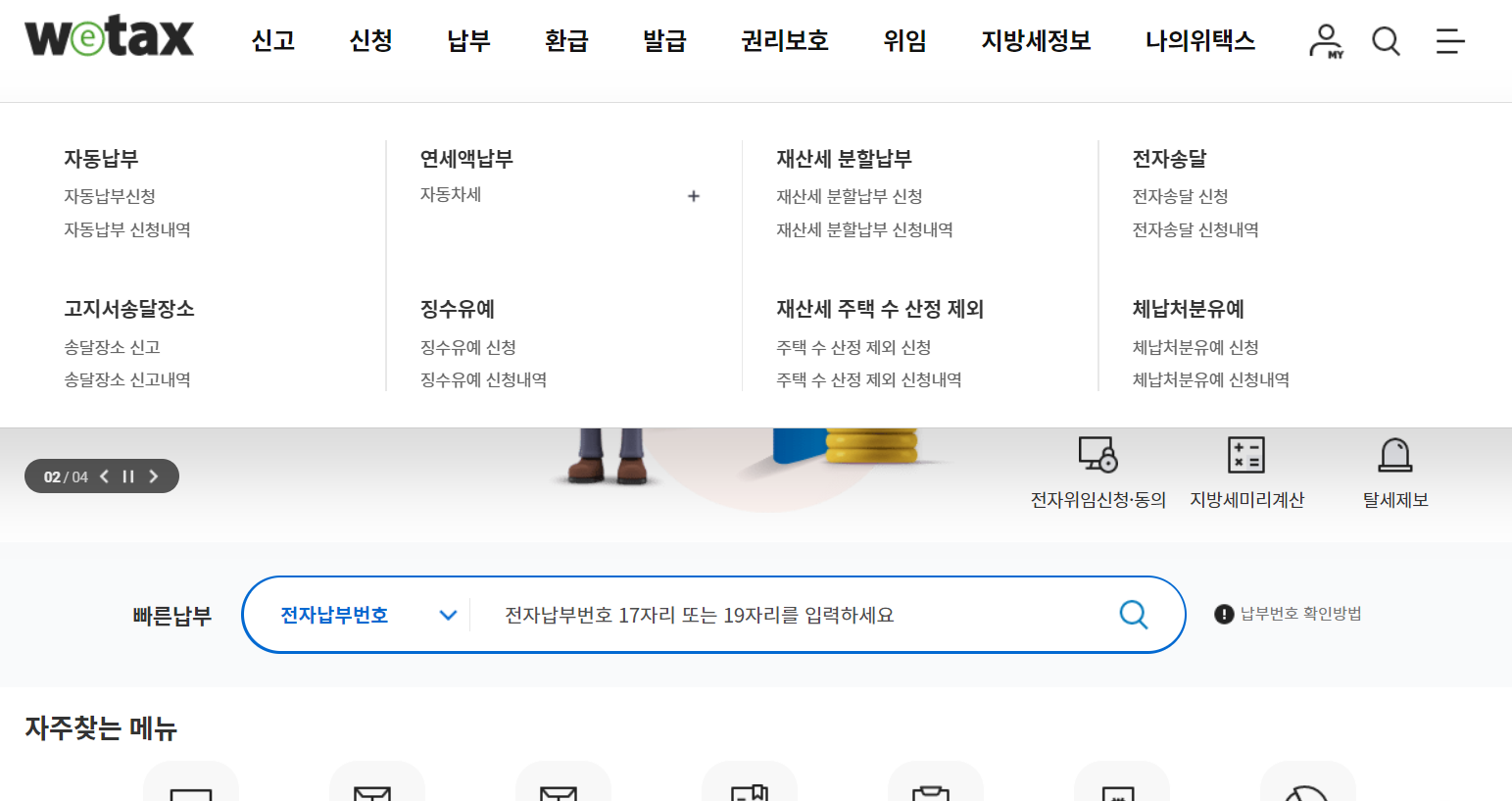Open the MY user profile icon

pyautogui.click(x=1326, y=41)
